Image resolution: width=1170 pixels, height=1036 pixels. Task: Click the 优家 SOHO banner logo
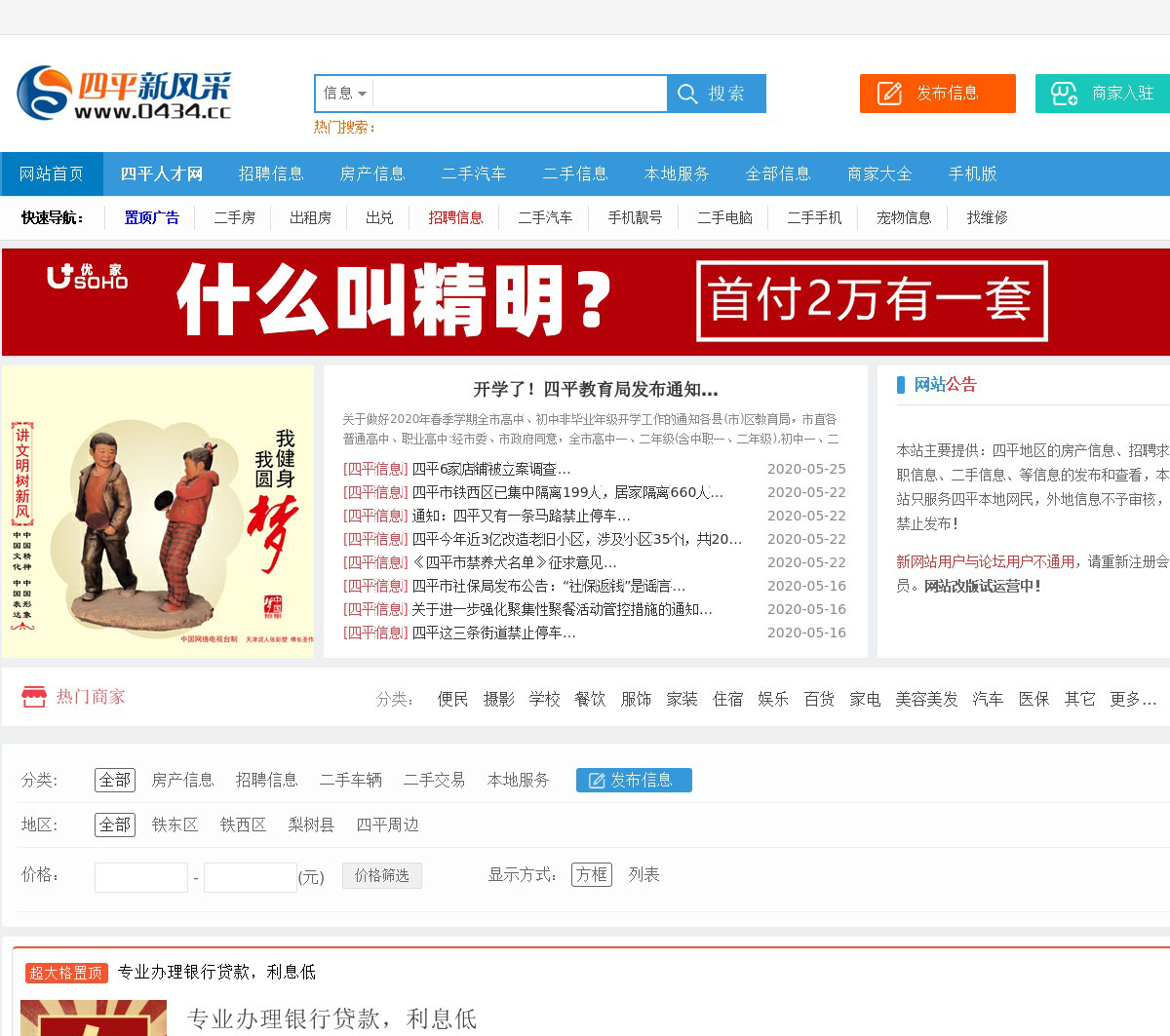click(88, 277)
